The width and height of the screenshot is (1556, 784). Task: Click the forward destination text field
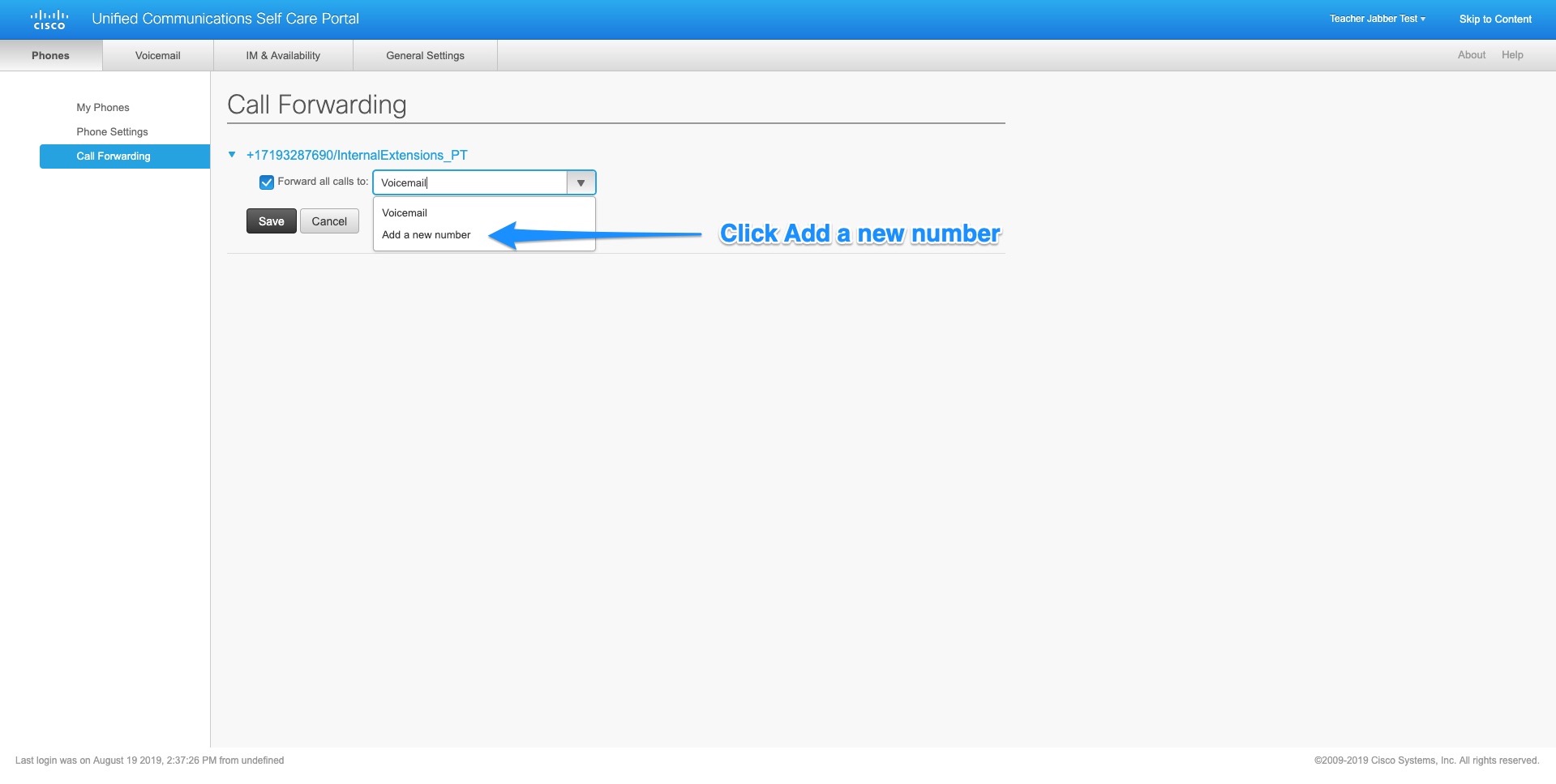point(470,182)
